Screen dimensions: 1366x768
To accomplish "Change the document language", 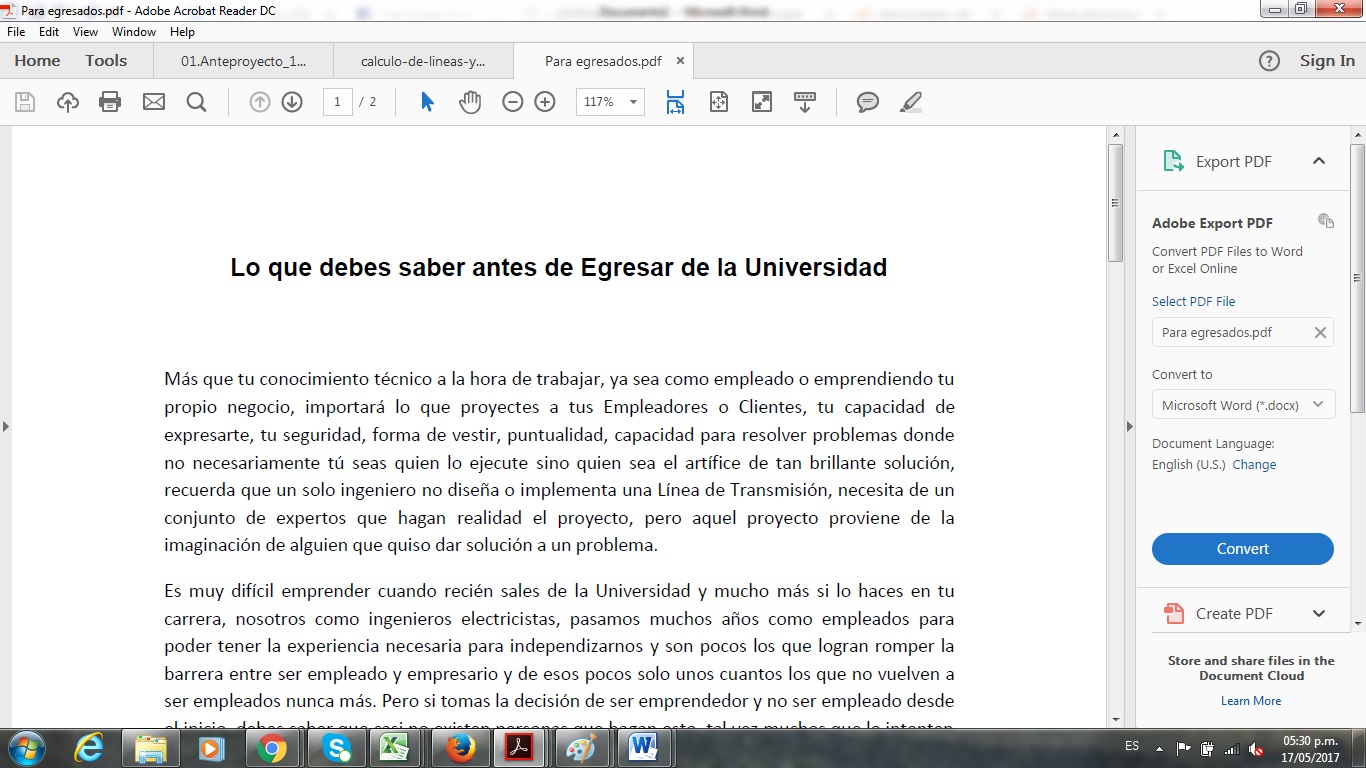I will point(1254,465).
